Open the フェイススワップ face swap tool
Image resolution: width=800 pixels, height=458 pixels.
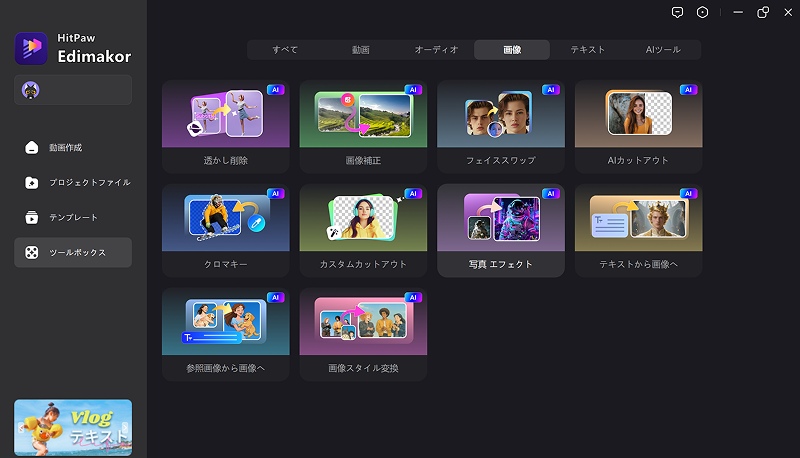tap(501, 127)
